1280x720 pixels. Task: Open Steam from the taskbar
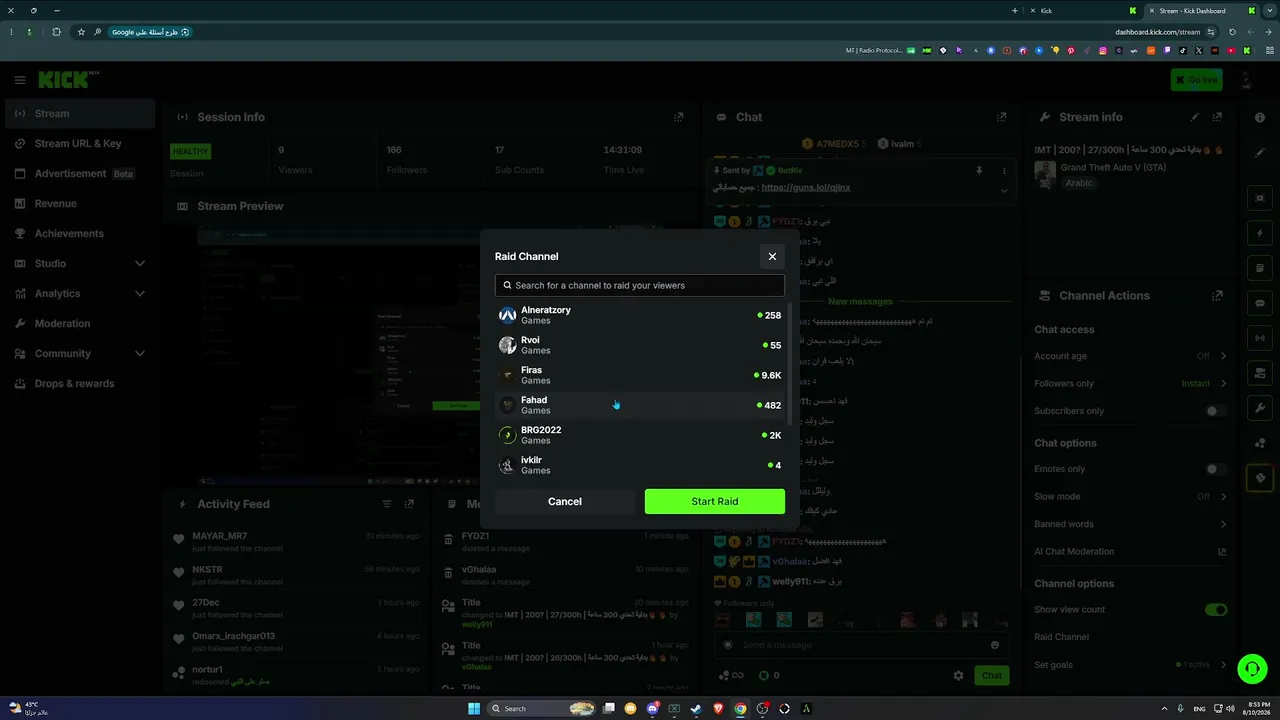(696, 708)
